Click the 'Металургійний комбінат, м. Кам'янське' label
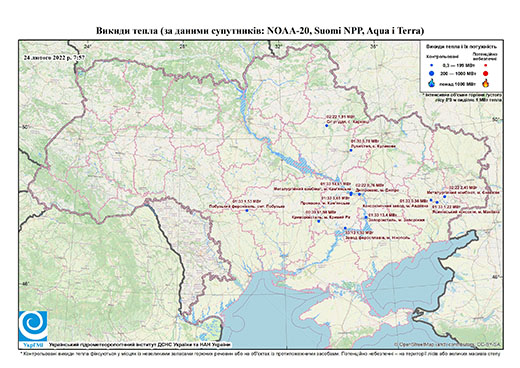 [x=312, y=189]
